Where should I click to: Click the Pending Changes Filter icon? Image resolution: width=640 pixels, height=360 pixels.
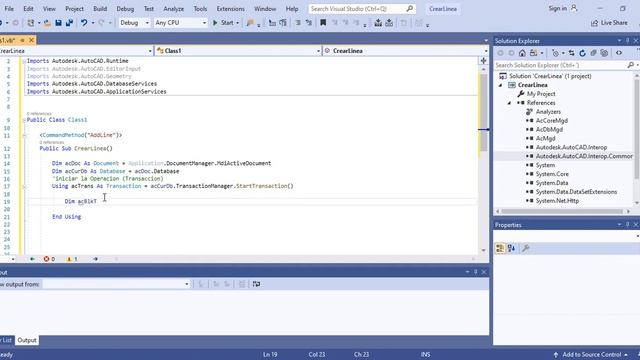555,53
